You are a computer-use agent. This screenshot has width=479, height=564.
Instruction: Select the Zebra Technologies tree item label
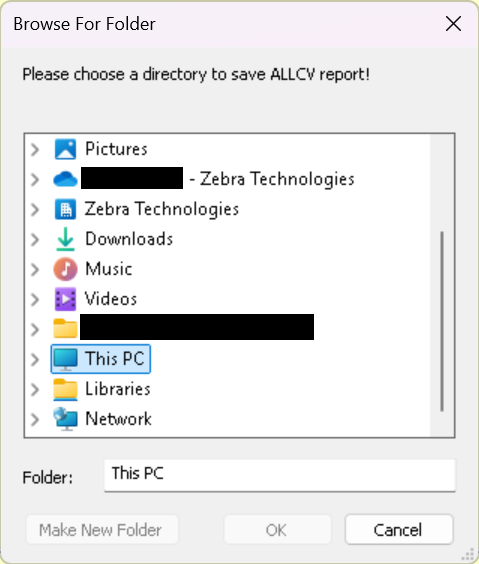[x=162, y=209]
